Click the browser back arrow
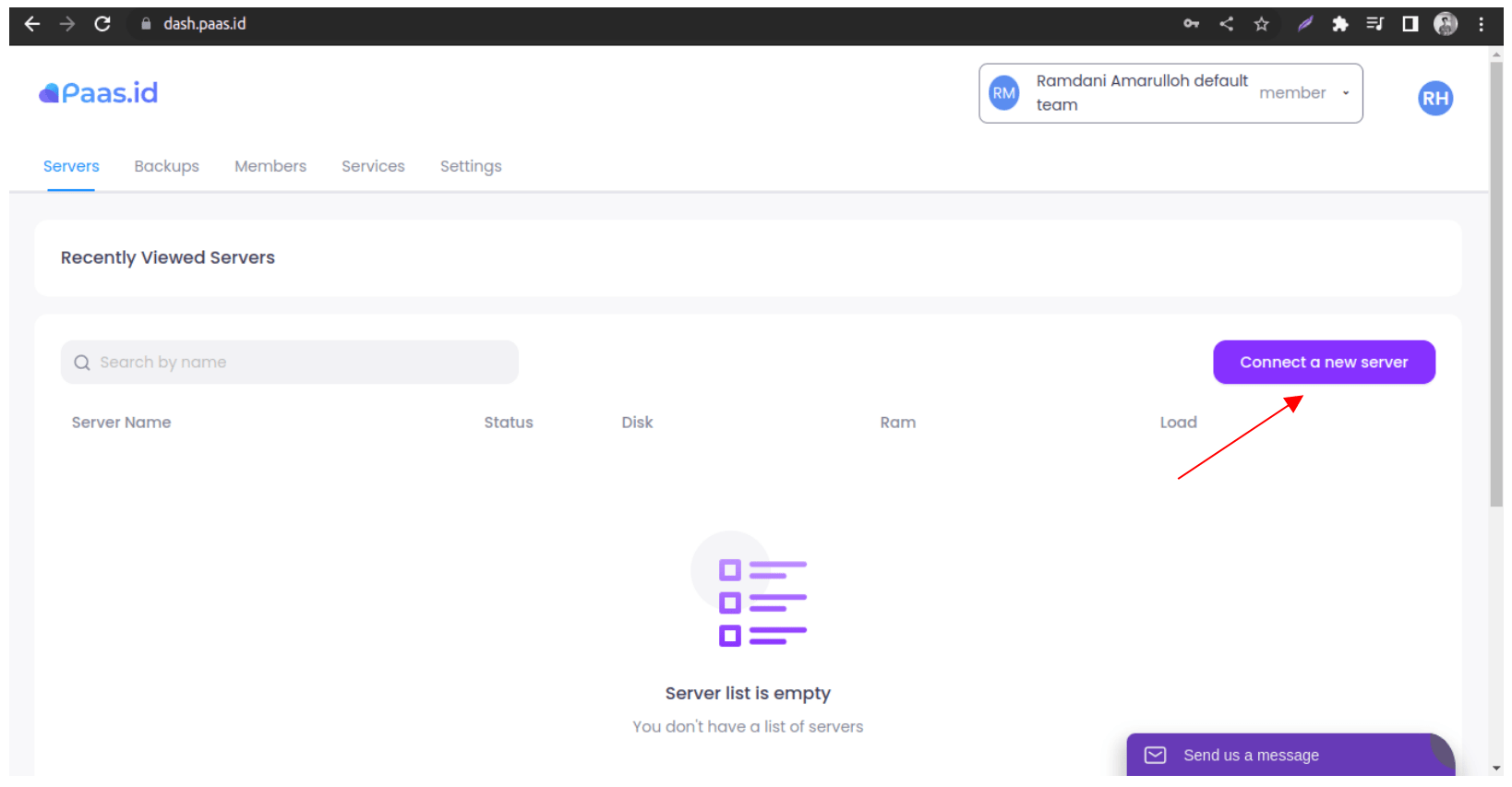 [x=32, y=24]
